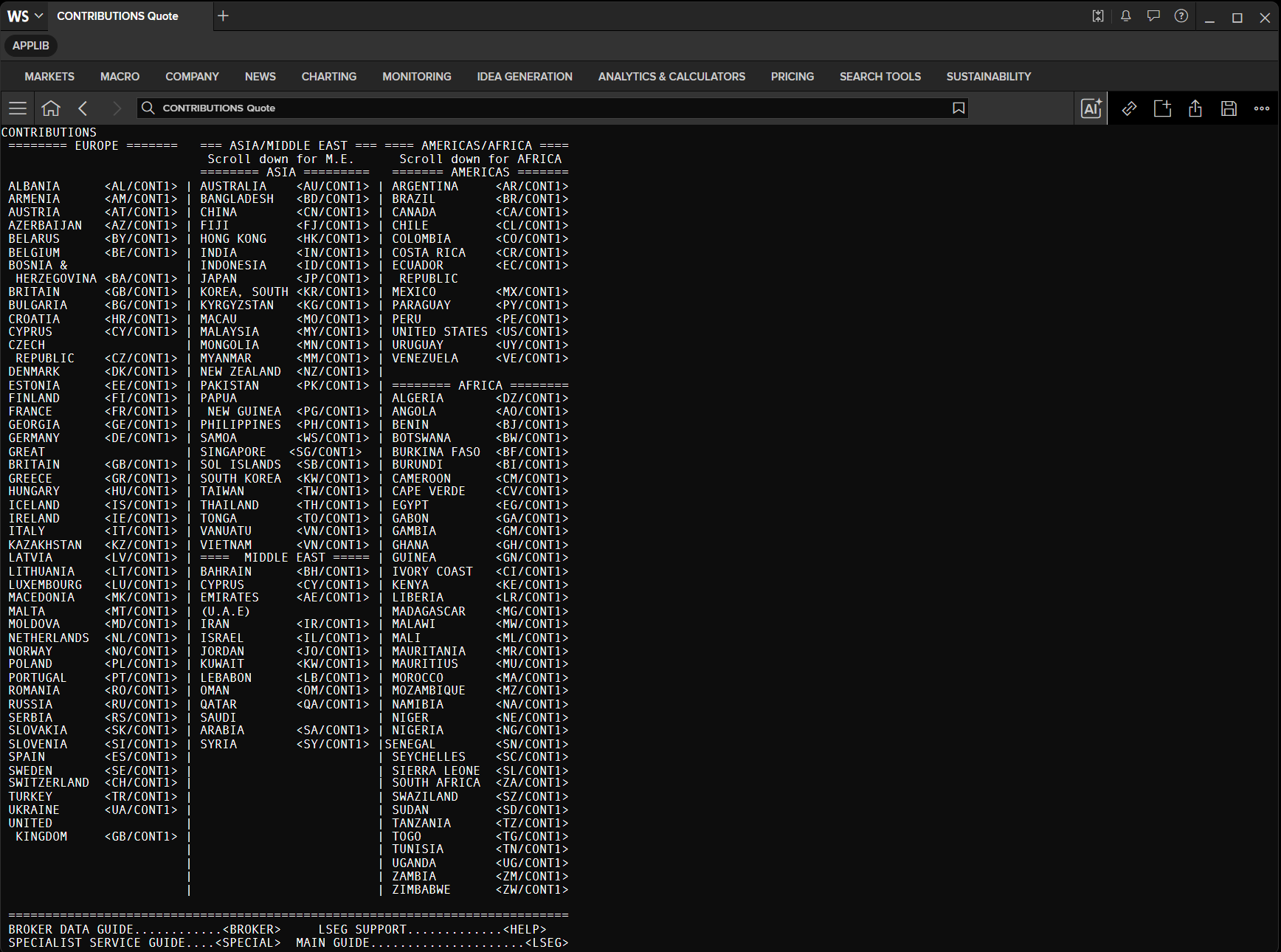Open the AI assistant icon
1281x952 pixels.
1091,108
